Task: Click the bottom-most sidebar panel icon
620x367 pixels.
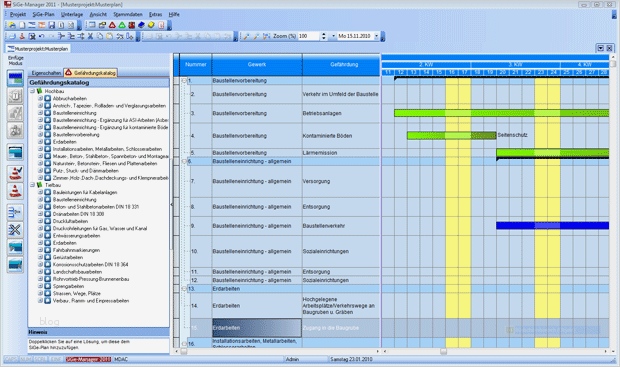Action: (x=15, y=265)
